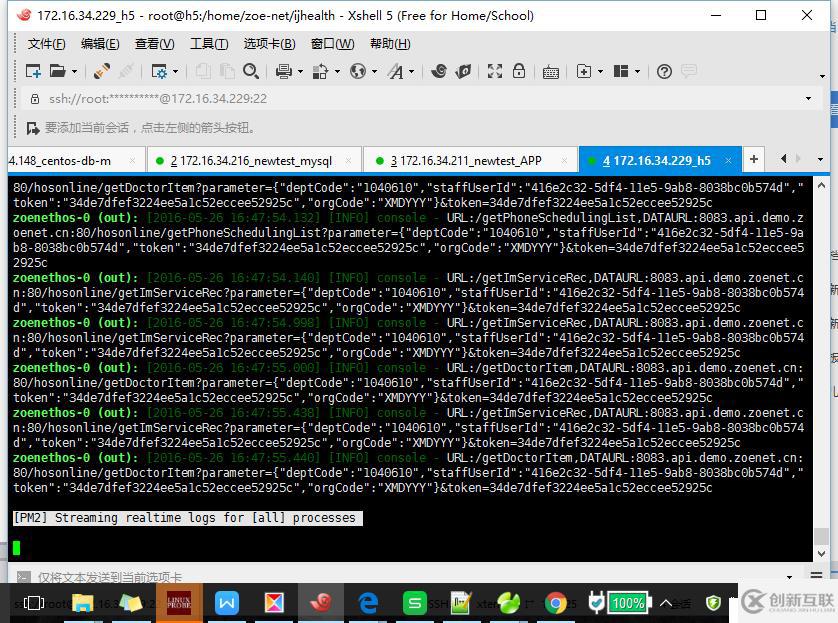Click the PM2 streaming logs line
Image resolution: width=838 pixels, height=623 pixels.
pyautogui.click(x=188, y=518)
